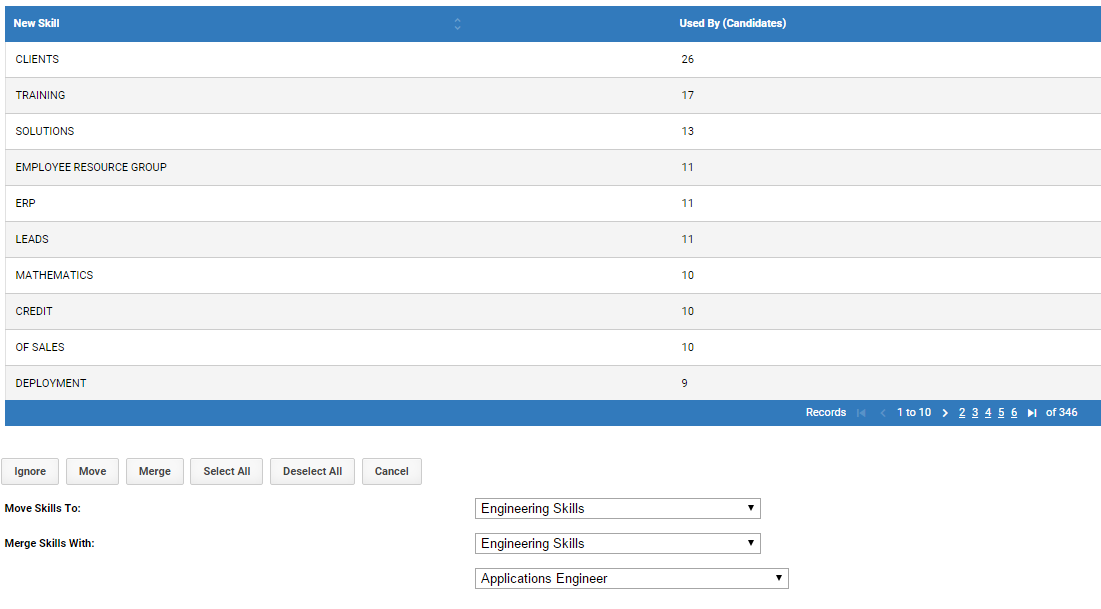Viewport: 1101px width, 609px height.
Task: Click the count 10 in MATHEMATICS row
Action: tap(687, 275)
